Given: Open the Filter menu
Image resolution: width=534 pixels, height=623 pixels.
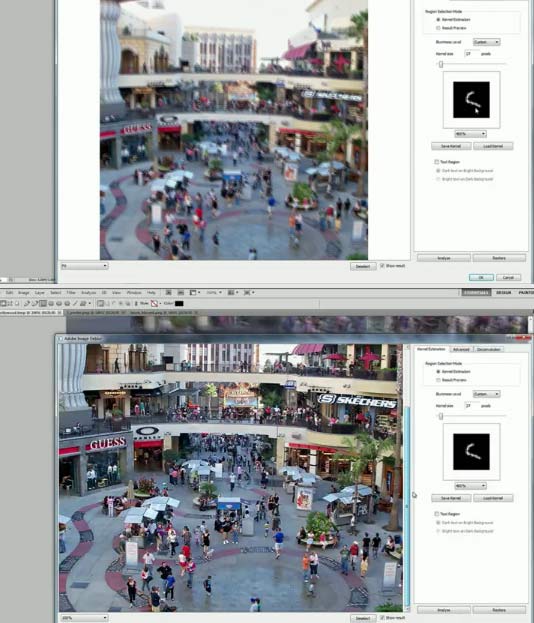Looking at the screenshot, I should pos(71,292).
